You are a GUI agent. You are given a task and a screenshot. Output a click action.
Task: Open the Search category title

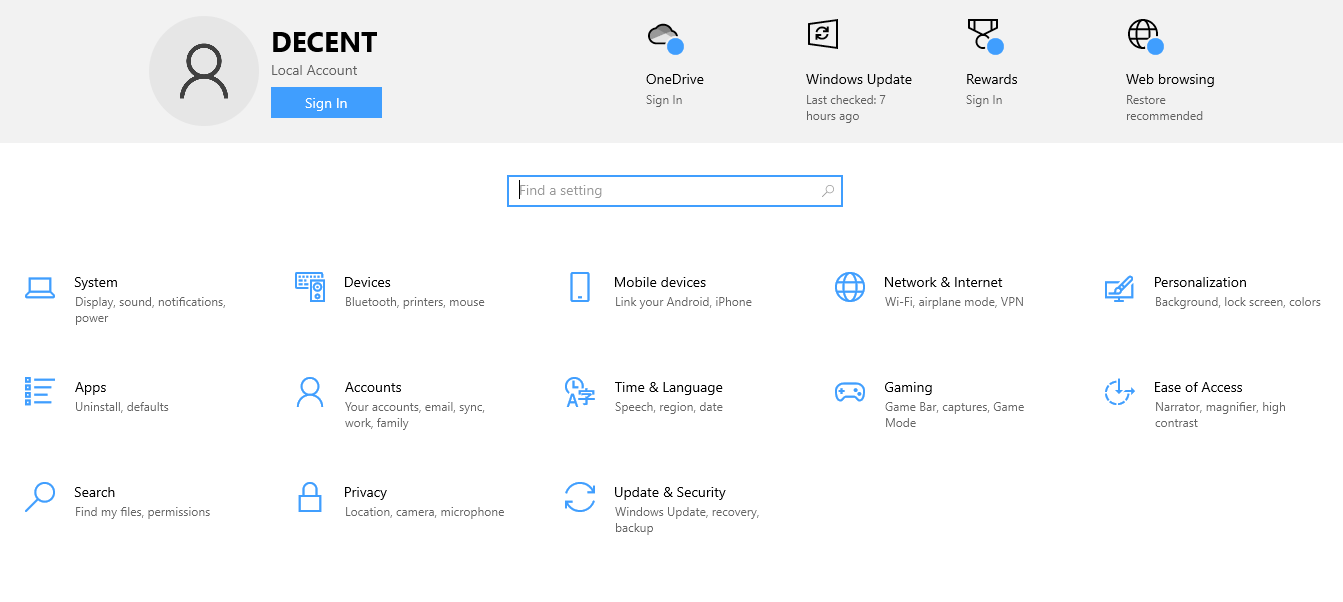click(x=95, y=492)
